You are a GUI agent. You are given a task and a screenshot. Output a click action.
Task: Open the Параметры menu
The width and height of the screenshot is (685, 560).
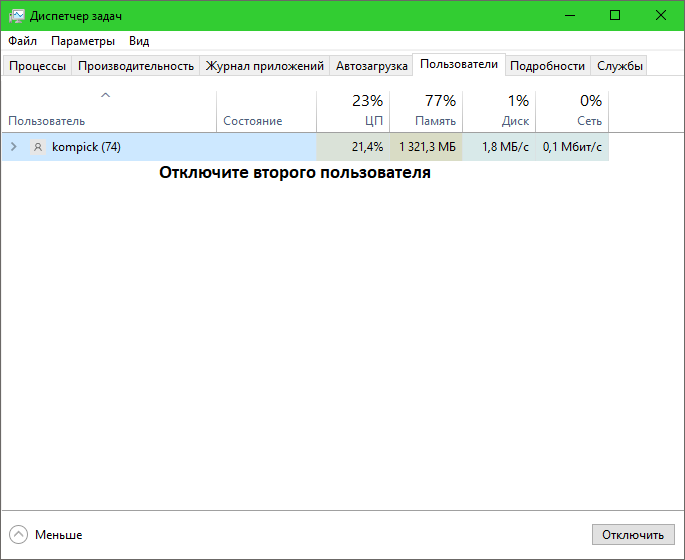click(83, 41)
